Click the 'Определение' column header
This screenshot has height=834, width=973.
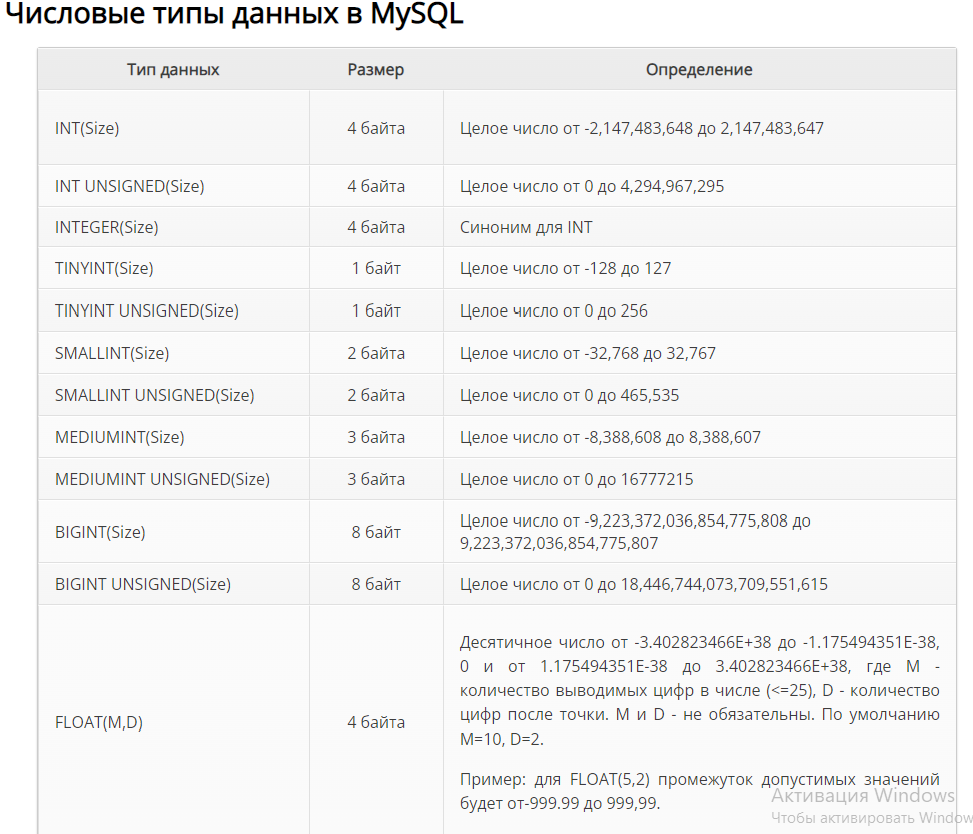699,70
